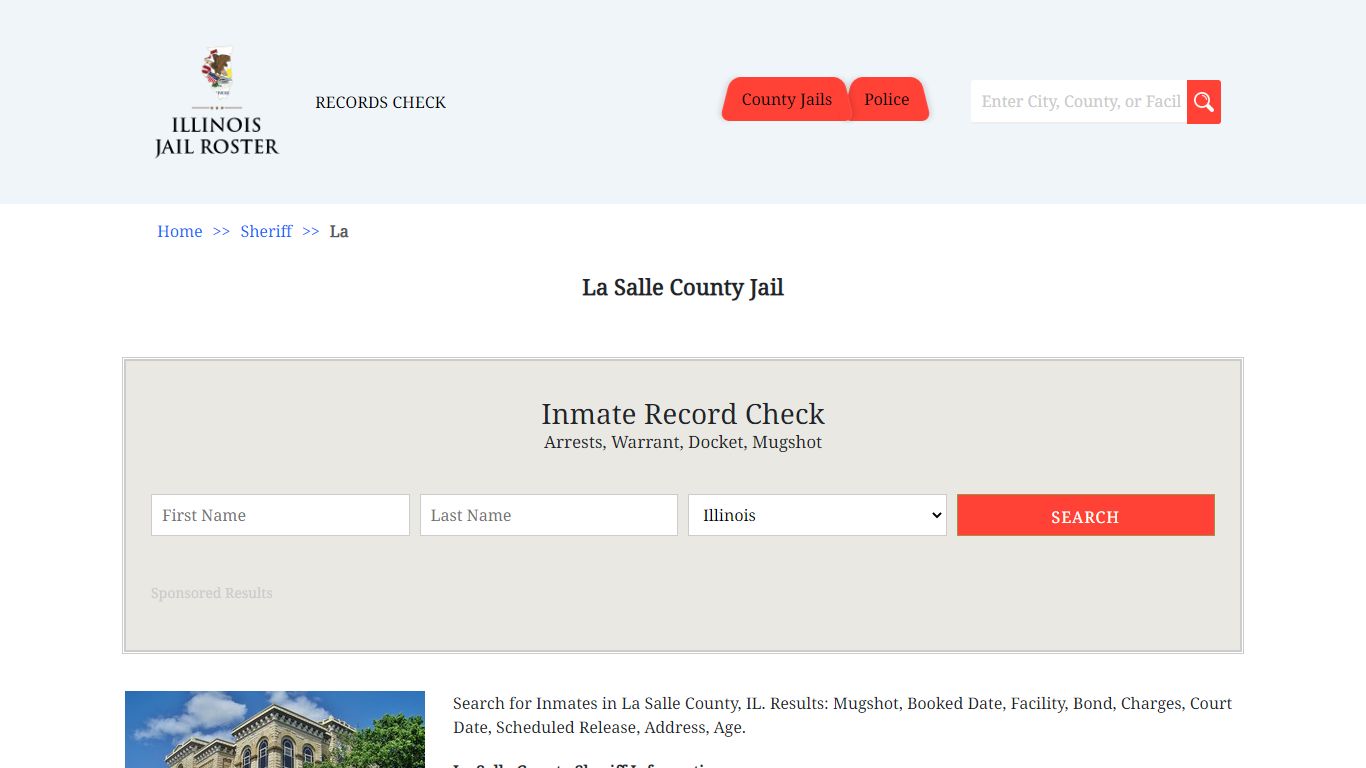1366x768 pixels.
Task: Click the 'La' breadcrumb current page text
Action: [x=339, y=231]
